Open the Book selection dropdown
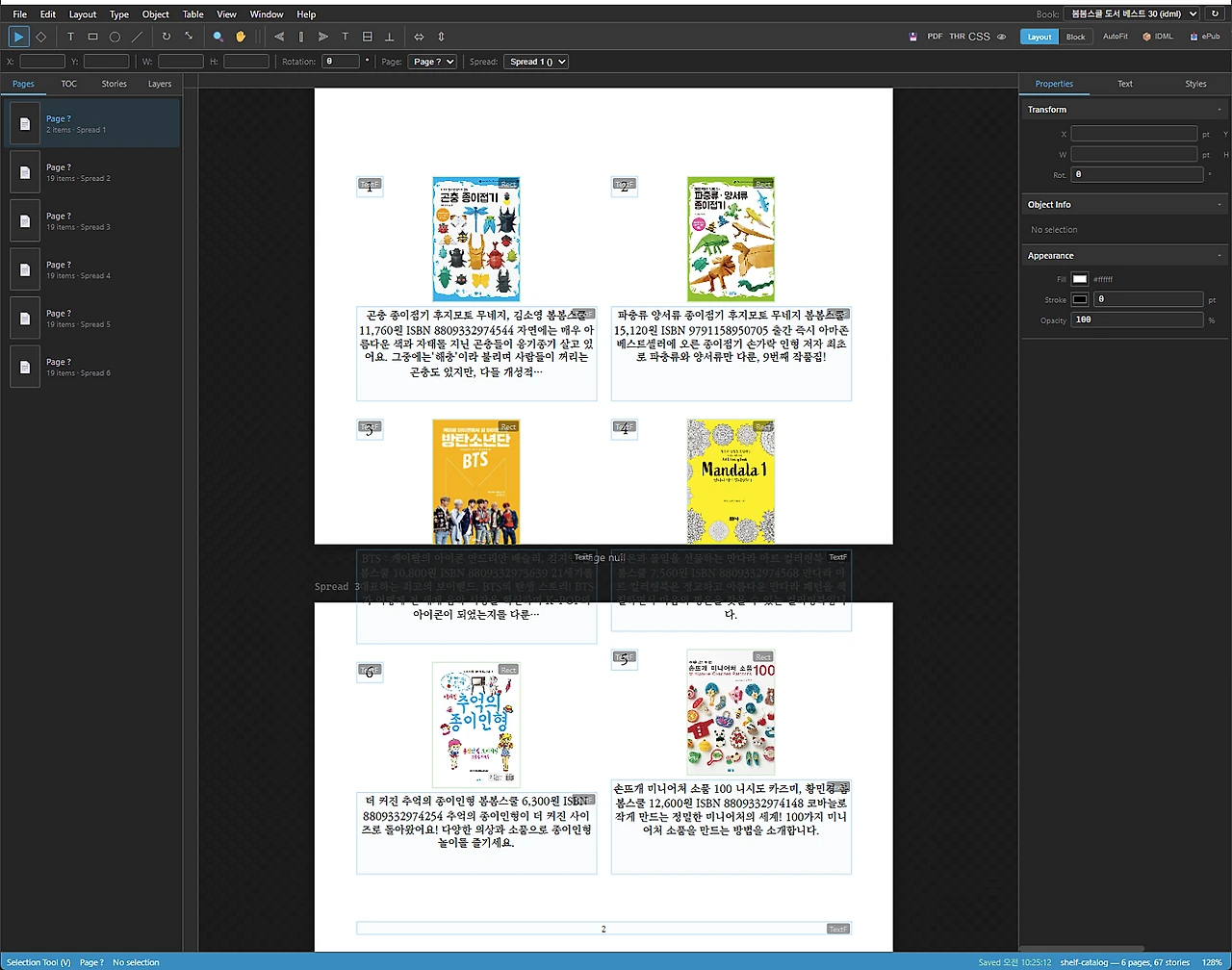This screenshot has height=970, width=1232. tap(1132, 14)
